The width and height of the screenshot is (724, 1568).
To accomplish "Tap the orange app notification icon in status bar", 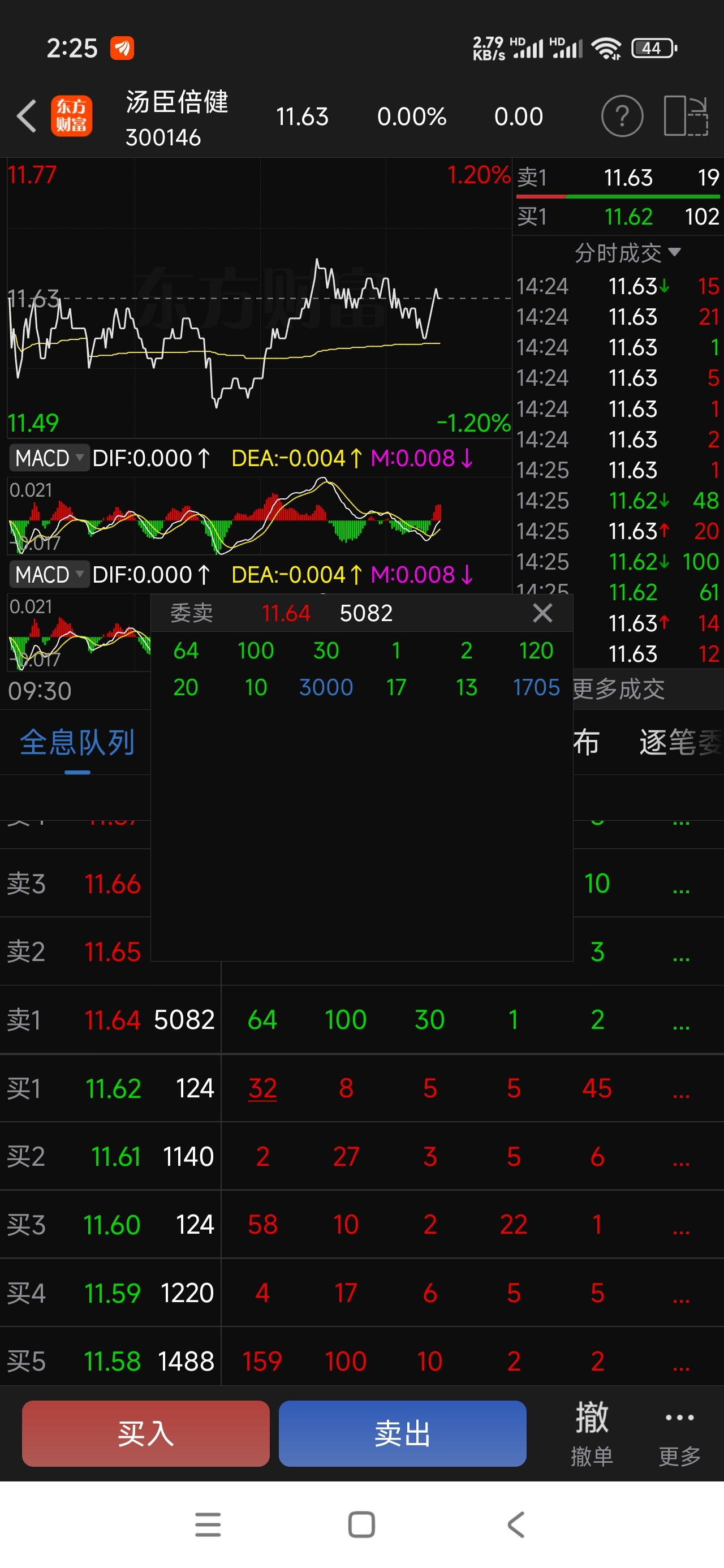I will [122, 48].
